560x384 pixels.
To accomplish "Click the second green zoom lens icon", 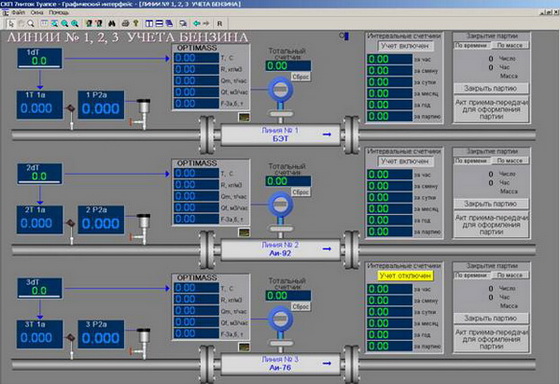I will pyautogui.click(x=75, y=24).
